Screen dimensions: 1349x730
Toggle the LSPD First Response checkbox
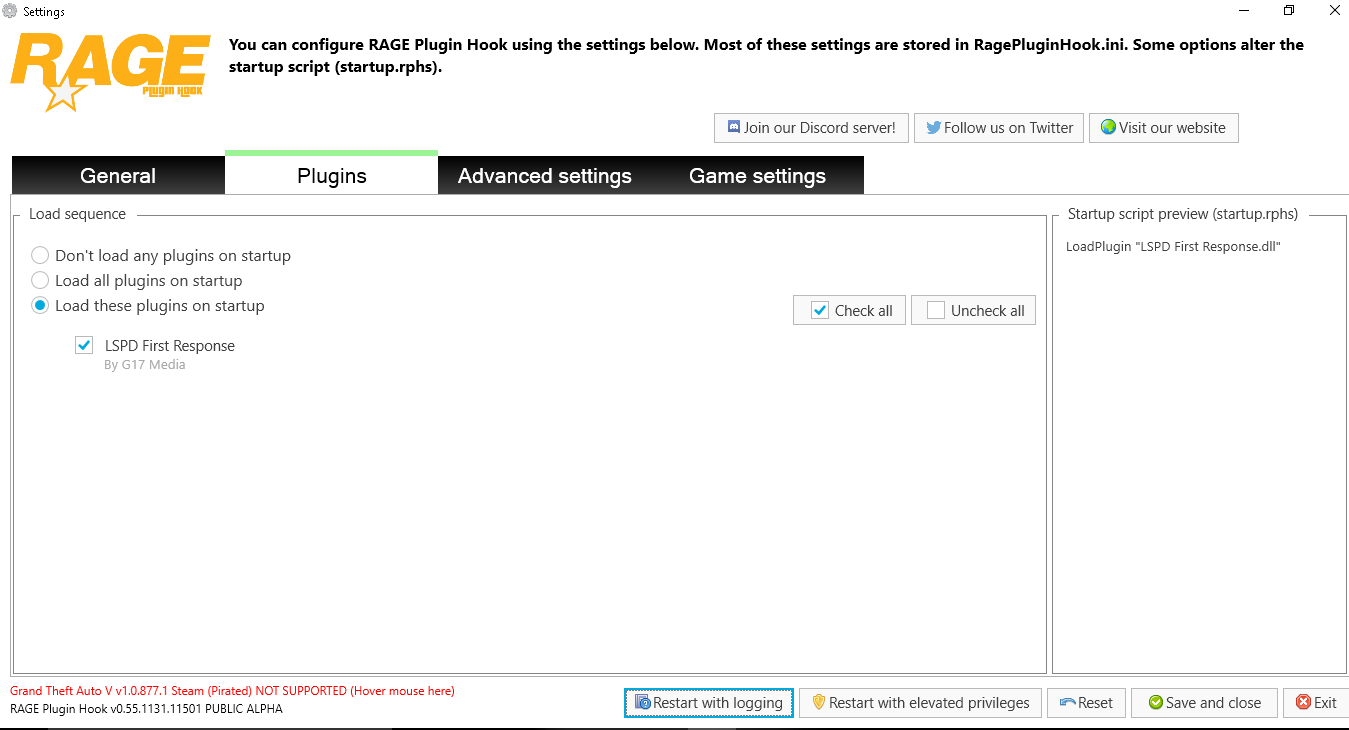84,345
